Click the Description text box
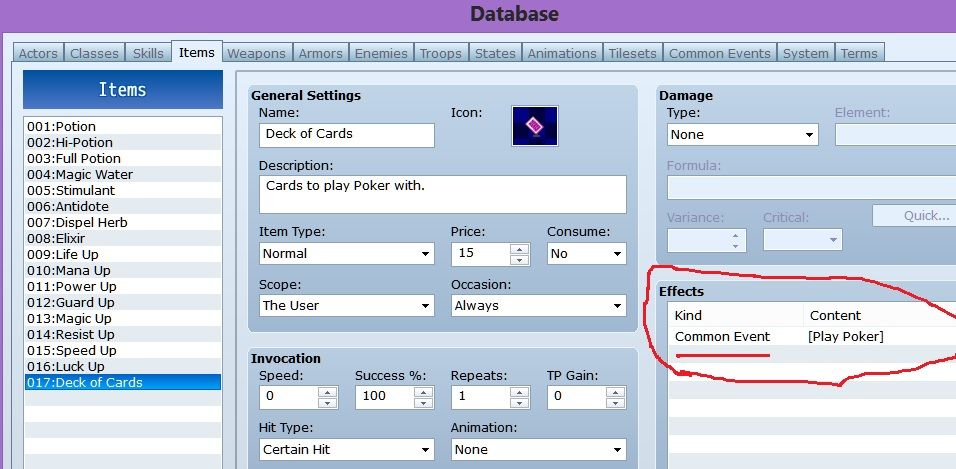The width and height of the screenshot is (956, 469). pyautogui.click(x=442, y=194)
